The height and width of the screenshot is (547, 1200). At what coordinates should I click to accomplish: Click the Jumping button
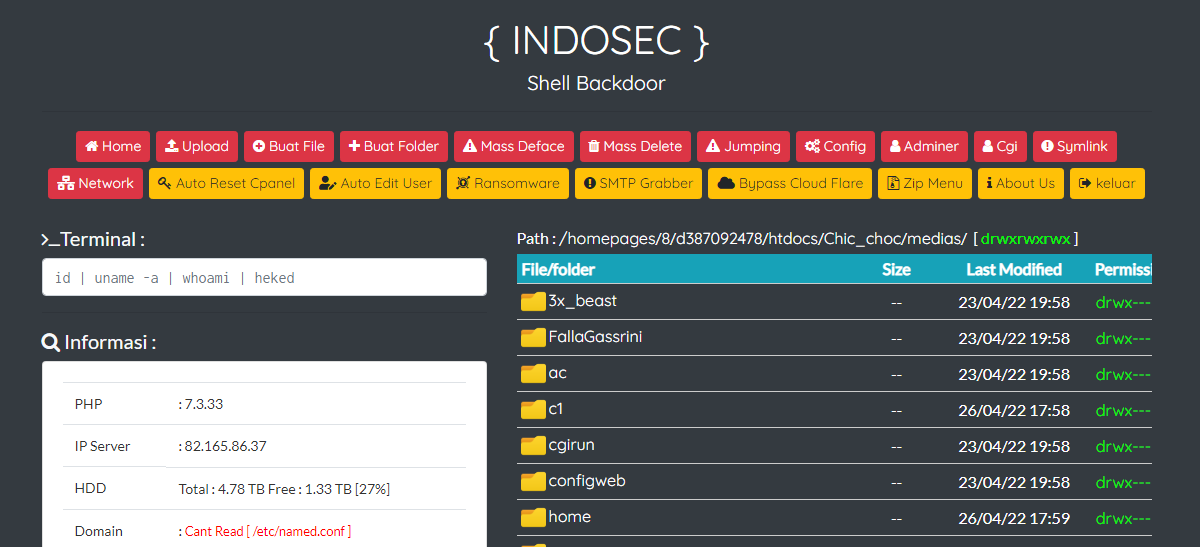tap(743, 146)
